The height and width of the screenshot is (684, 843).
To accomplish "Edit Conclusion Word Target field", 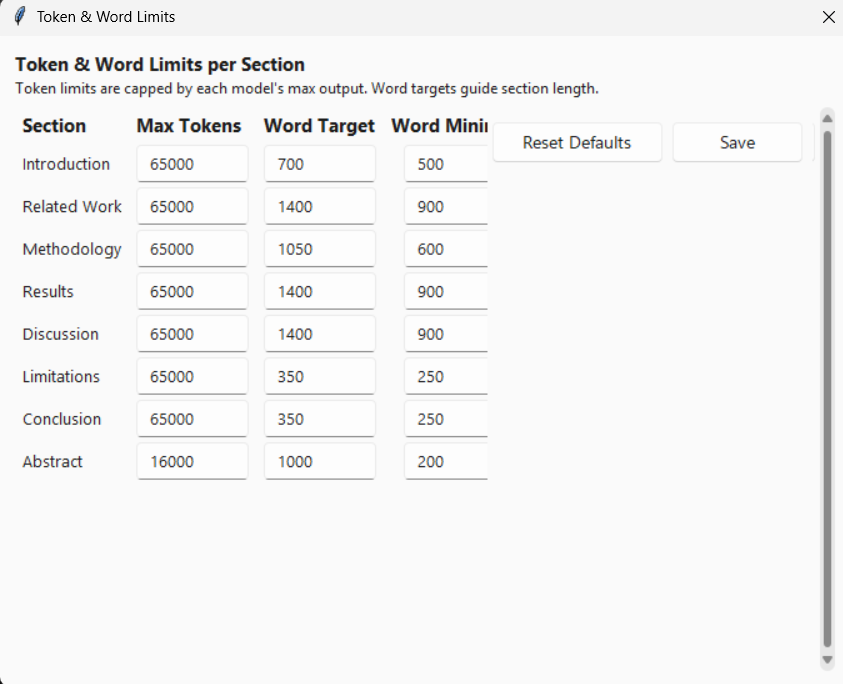I will (320, 419).
